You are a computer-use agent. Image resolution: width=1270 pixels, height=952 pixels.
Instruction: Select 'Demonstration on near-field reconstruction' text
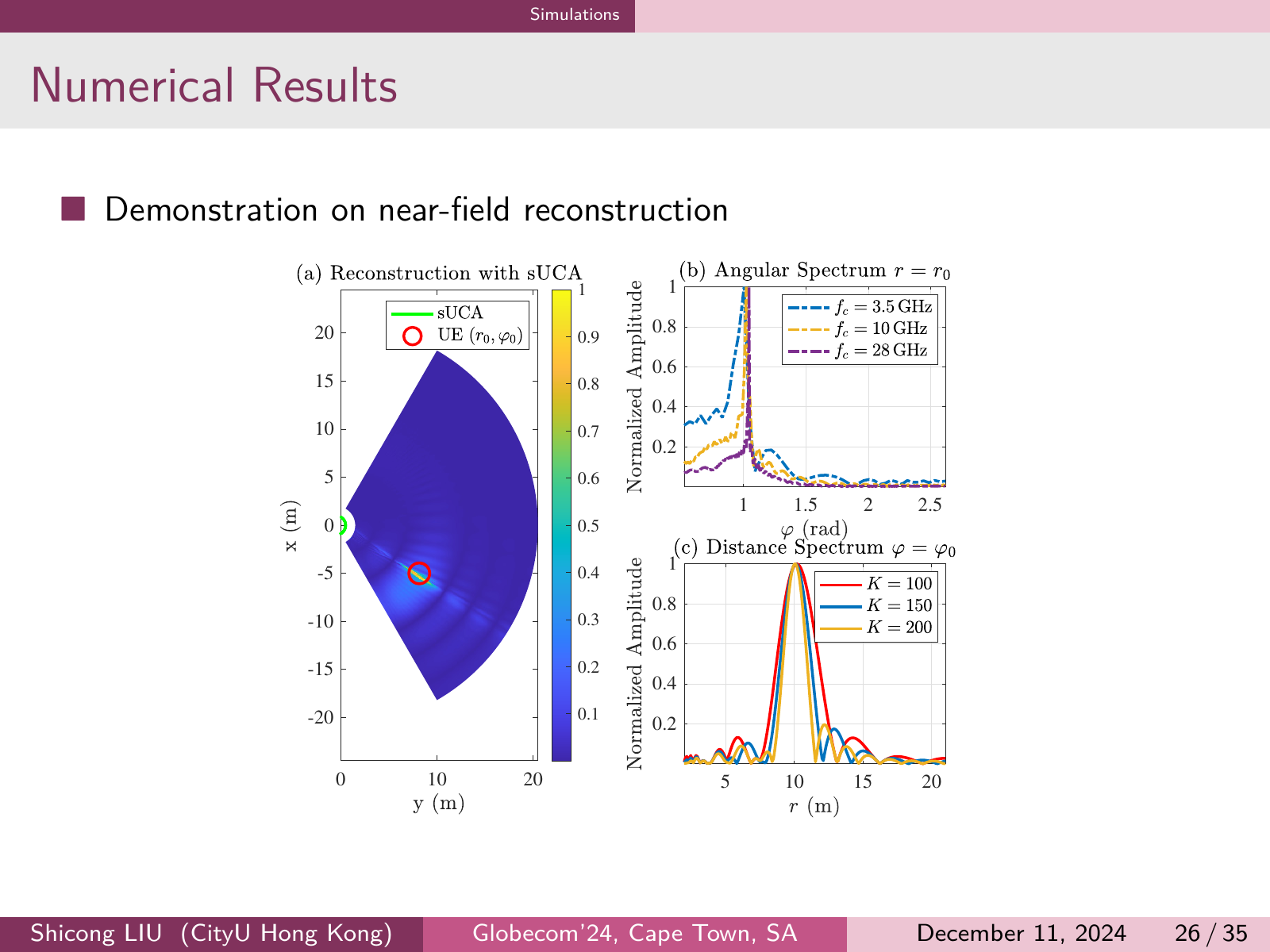pos(417,209)
